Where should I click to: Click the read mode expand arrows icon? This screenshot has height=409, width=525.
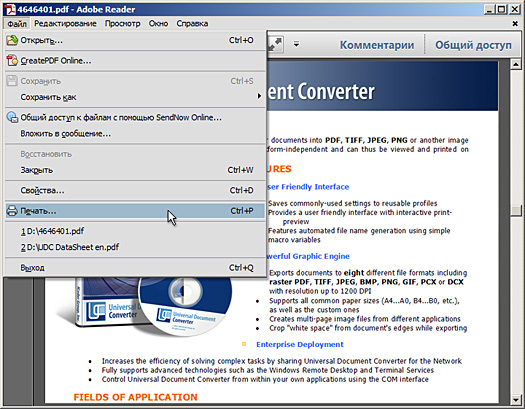pyautogui.click(x=275, y=45)
